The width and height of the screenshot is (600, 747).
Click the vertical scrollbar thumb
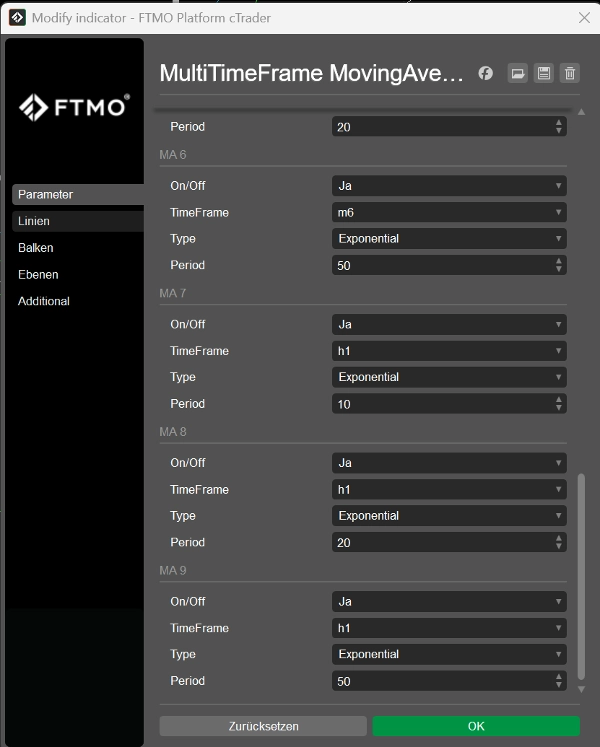[x=581, y=576]
